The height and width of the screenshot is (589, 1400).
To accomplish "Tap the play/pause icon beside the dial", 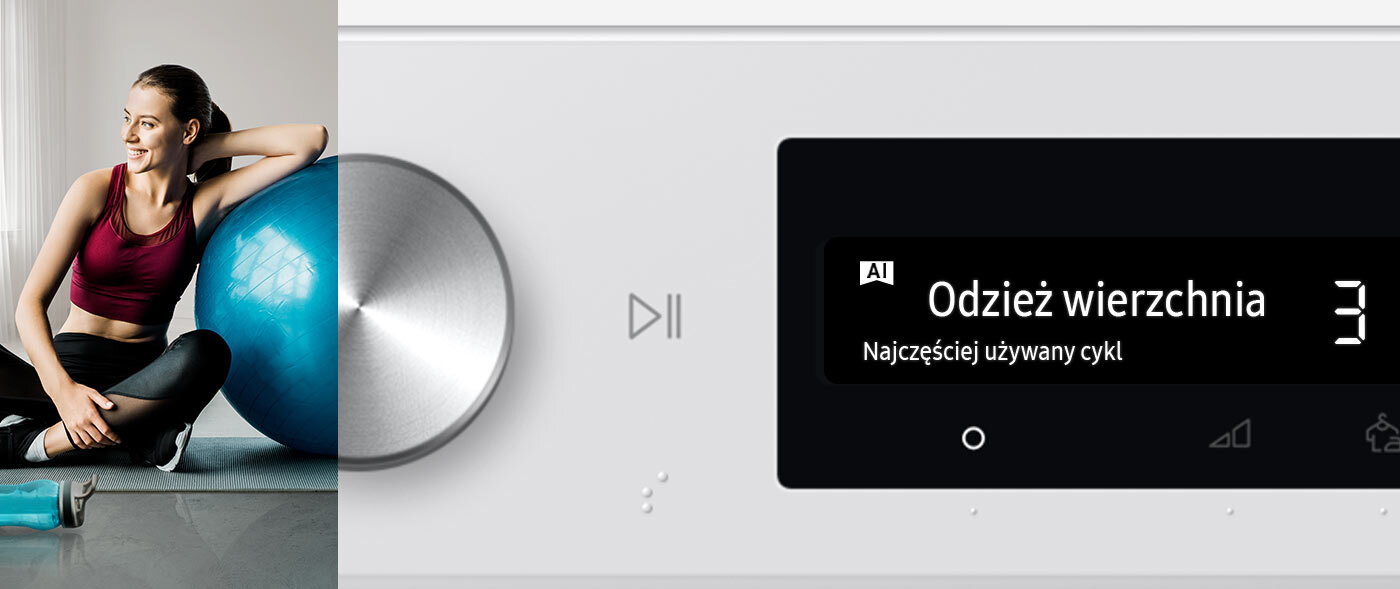I will [655, 316].
